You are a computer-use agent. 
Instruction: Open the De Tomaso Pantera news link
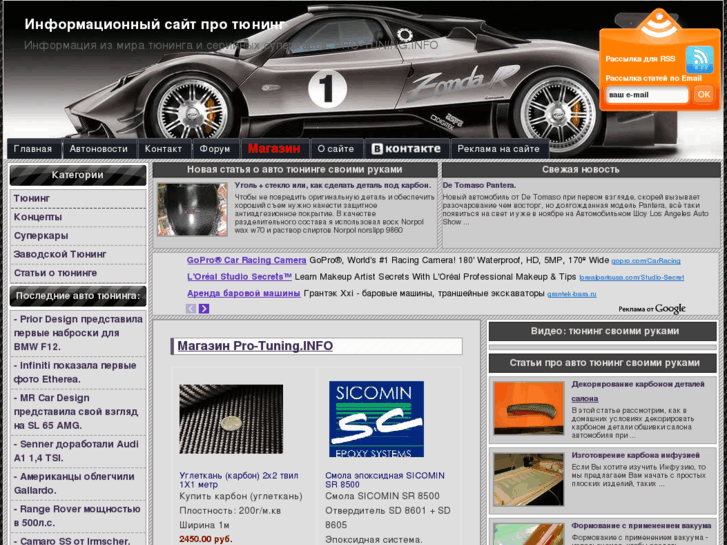(x=479, y=185)
